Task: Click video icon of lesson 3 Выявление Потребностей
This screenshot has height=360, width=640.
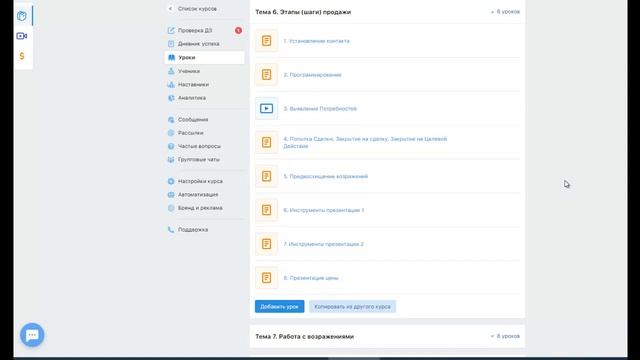Action: coord(267,109)
